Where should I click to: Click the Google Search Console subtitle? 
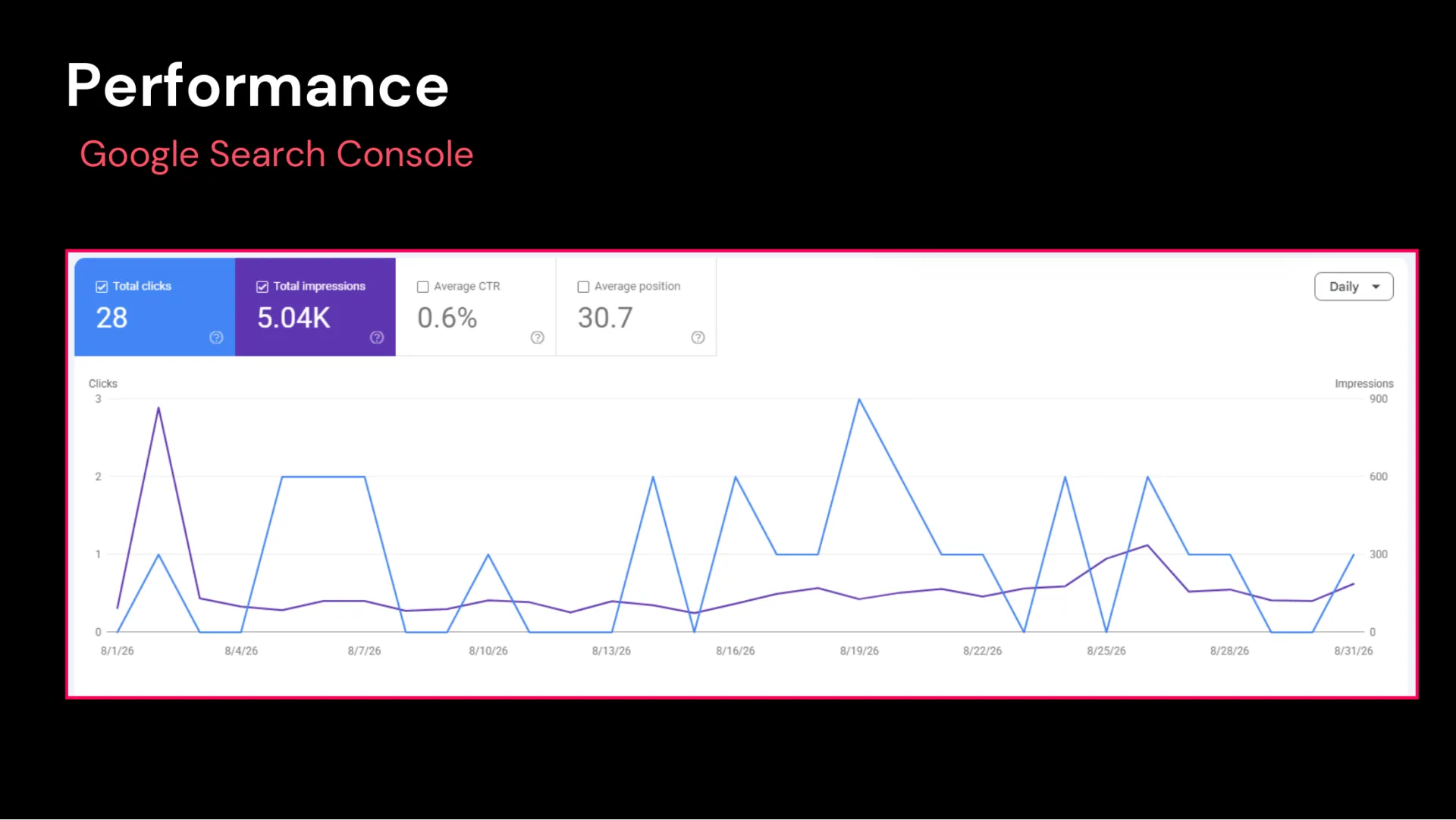(277, 155)
